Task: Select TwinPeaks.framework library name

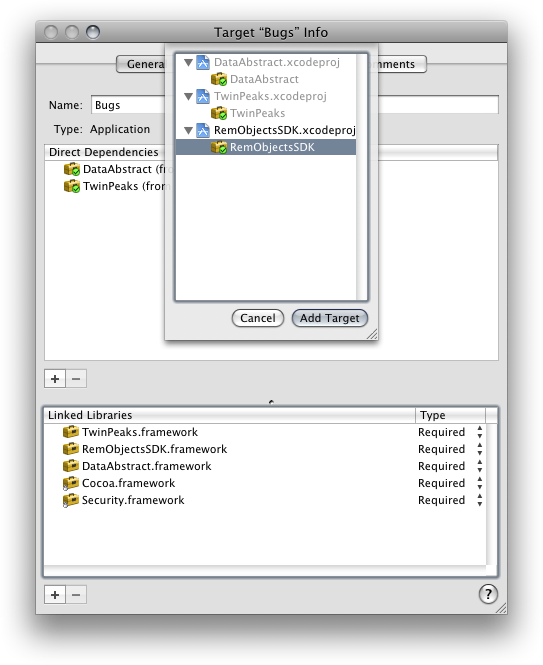Action: (140, 432)
